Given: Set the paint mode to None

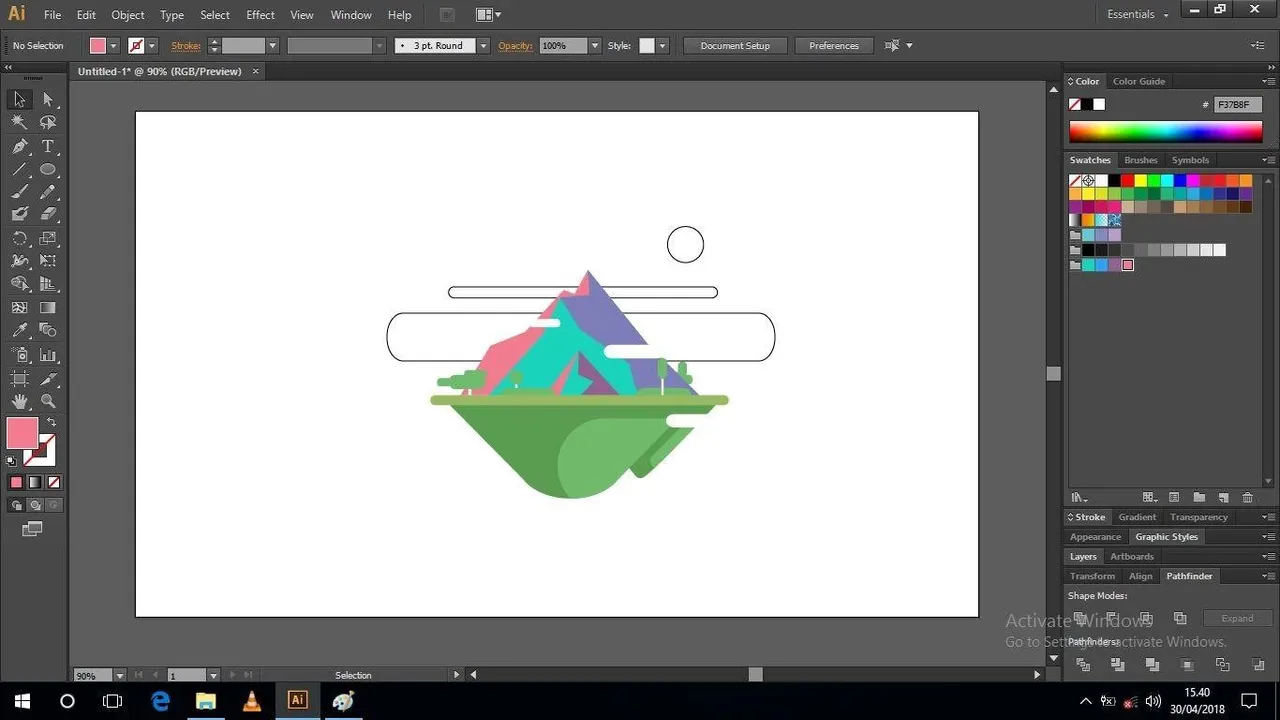Looking at the screenshot, I should (54, 482).
